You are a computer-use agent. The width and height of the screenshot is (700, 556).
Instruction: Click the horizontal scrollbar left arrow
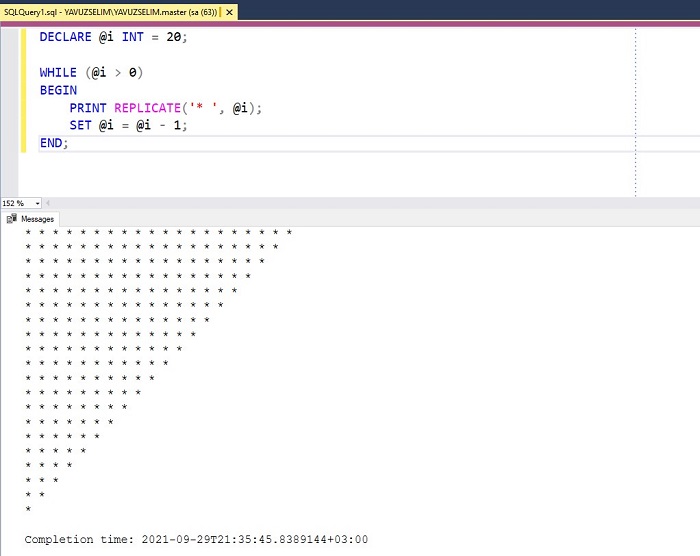click(48, 203)
